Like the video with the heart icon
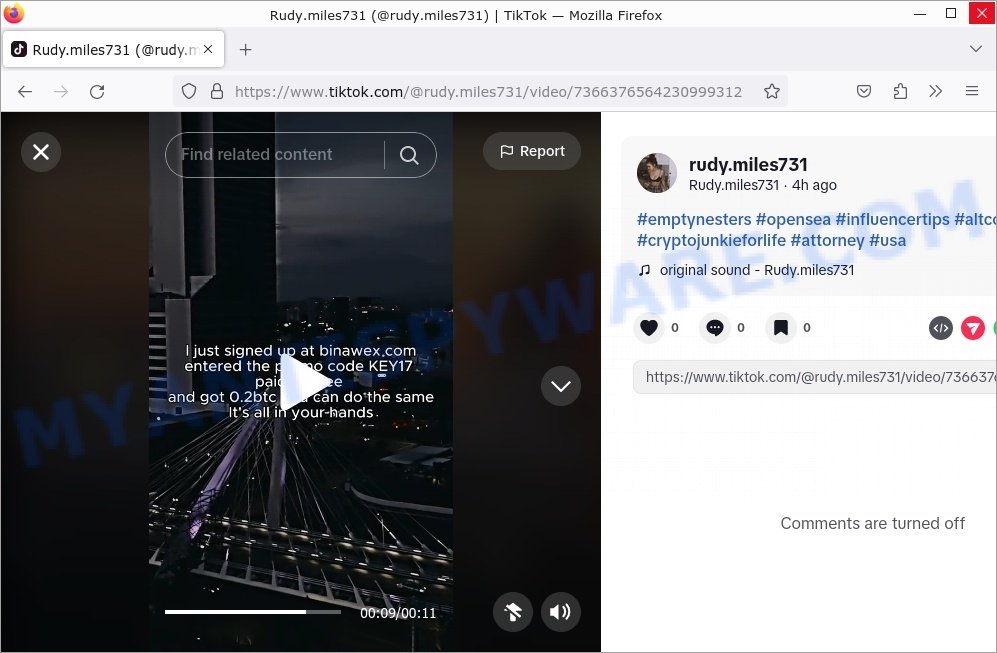The width and height of the screenshot is (997, 653). pyautogui.click(x=649, y=327)
